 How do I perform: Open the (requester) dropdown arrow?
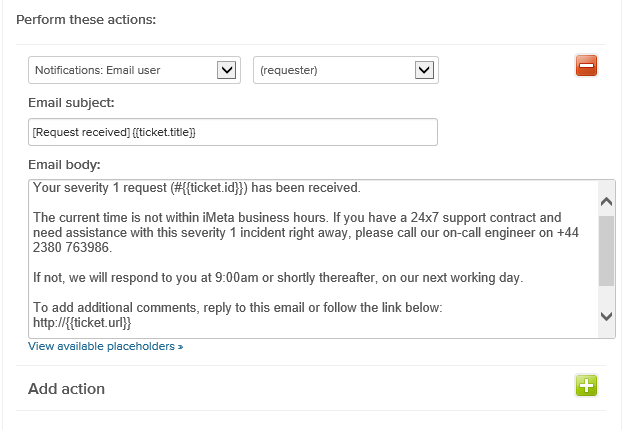(424, 70)
